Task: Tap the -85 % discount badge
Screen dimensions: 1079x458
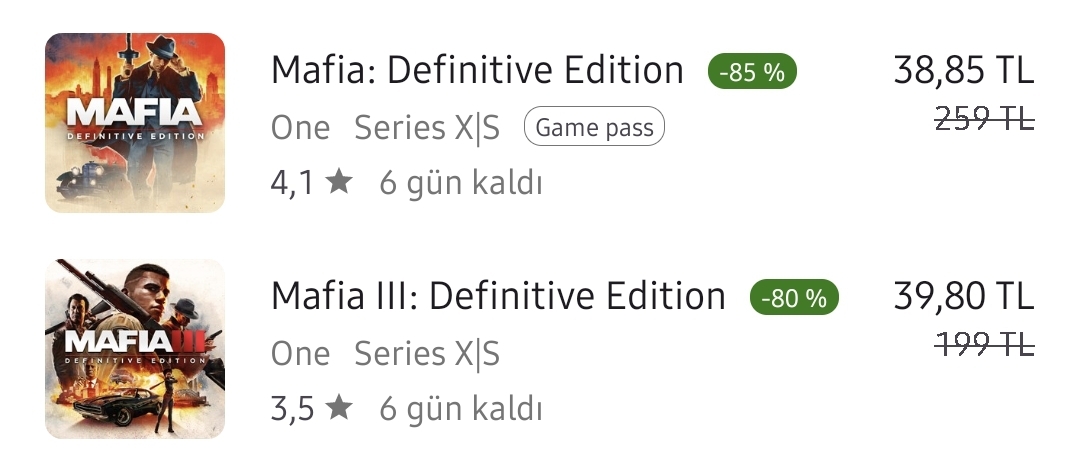Action: [752, 72]
